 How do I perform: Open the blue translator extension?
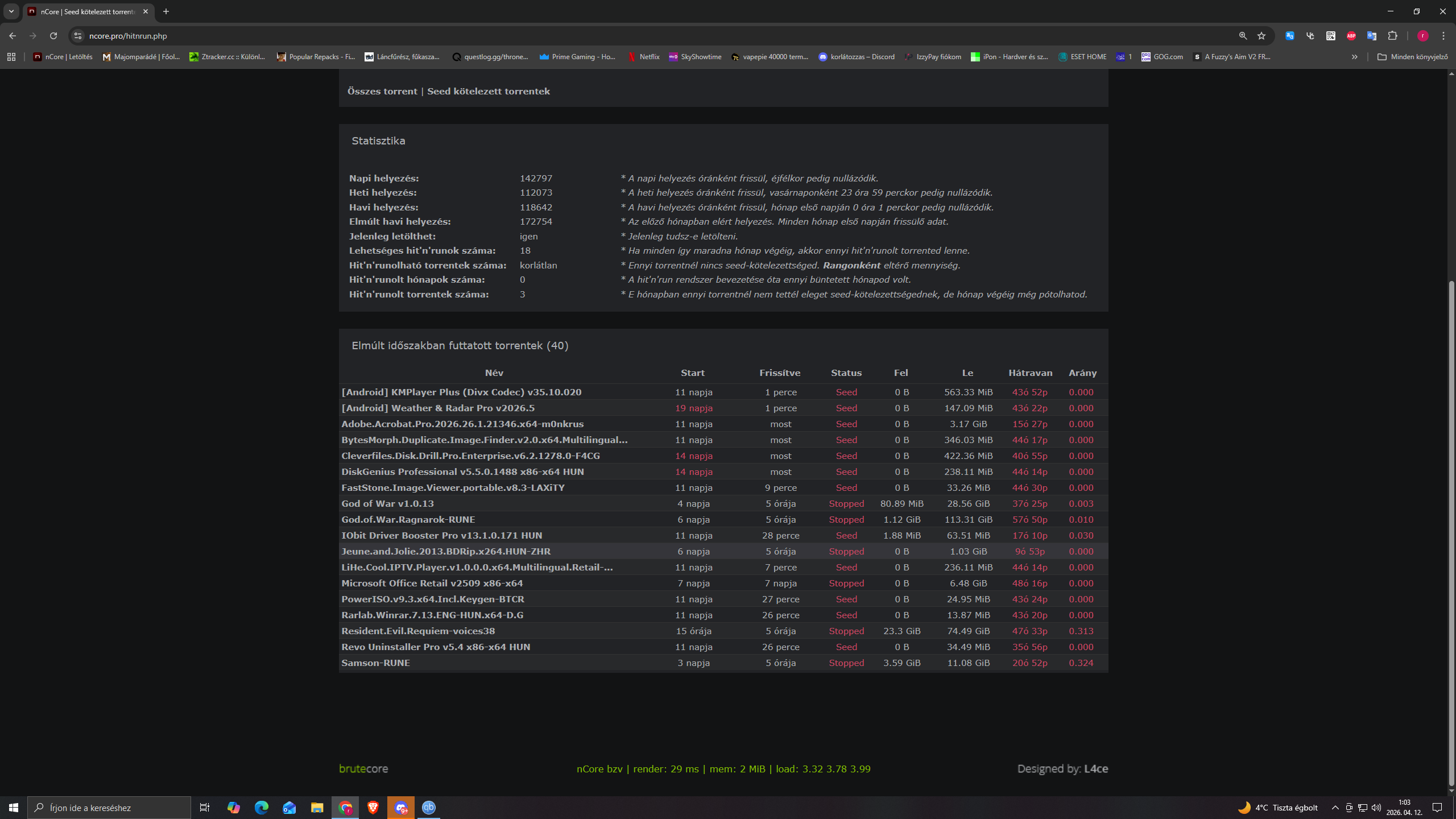pos(1290,36)
